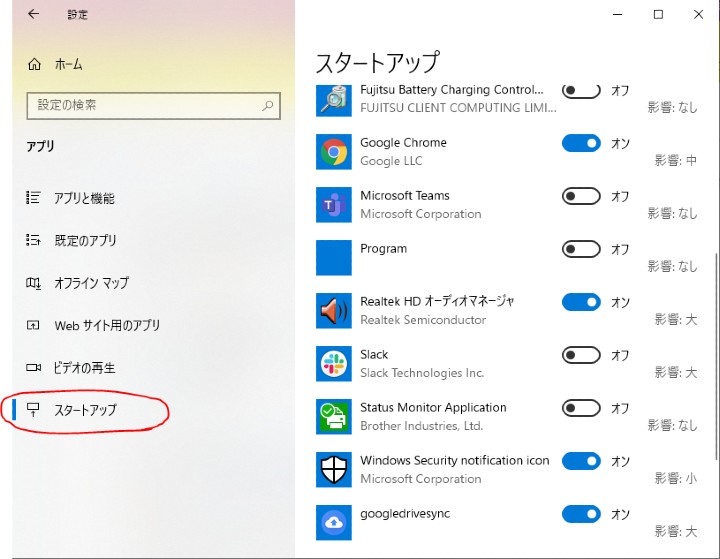Click the Windows Security shield icon

click(x=334, y=470)
